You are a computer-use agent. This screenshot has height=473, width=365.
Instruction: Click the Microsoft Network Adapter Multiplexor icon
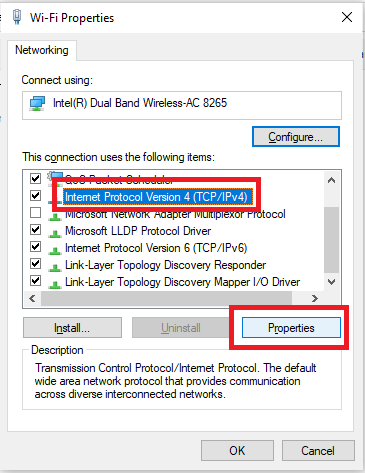55,216
